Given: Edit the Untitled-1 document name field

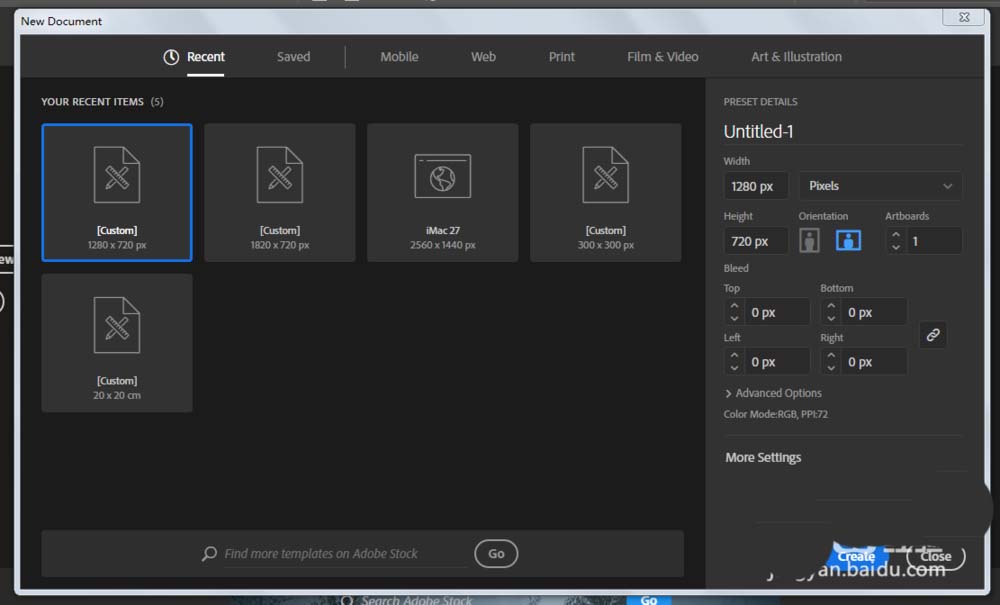Looking at the screenshot, I should pos(842,131).
